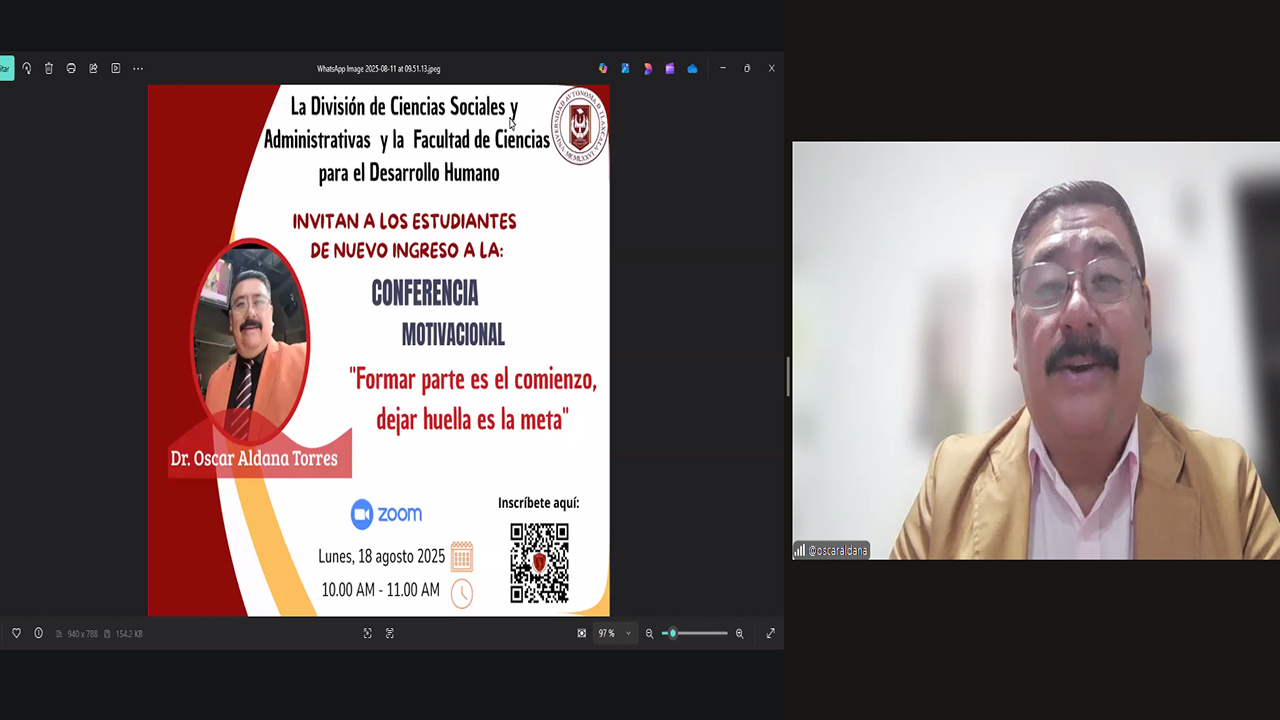1280x720 pixels.
Task: Open Microsoft Designer from the blue icon
Action: [625, 68]
